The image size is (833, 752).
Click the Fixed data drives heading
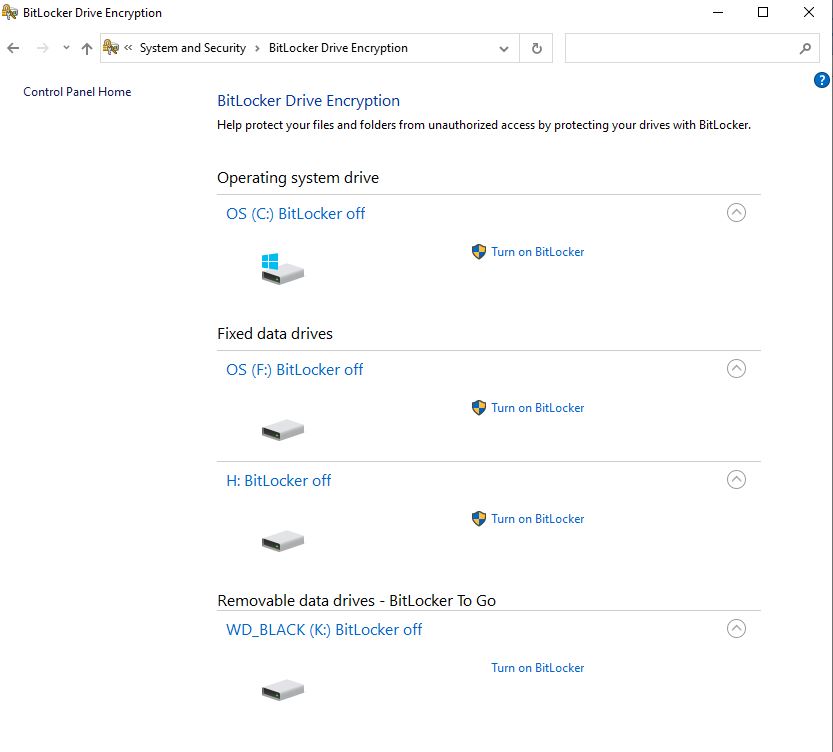[275, 334]
